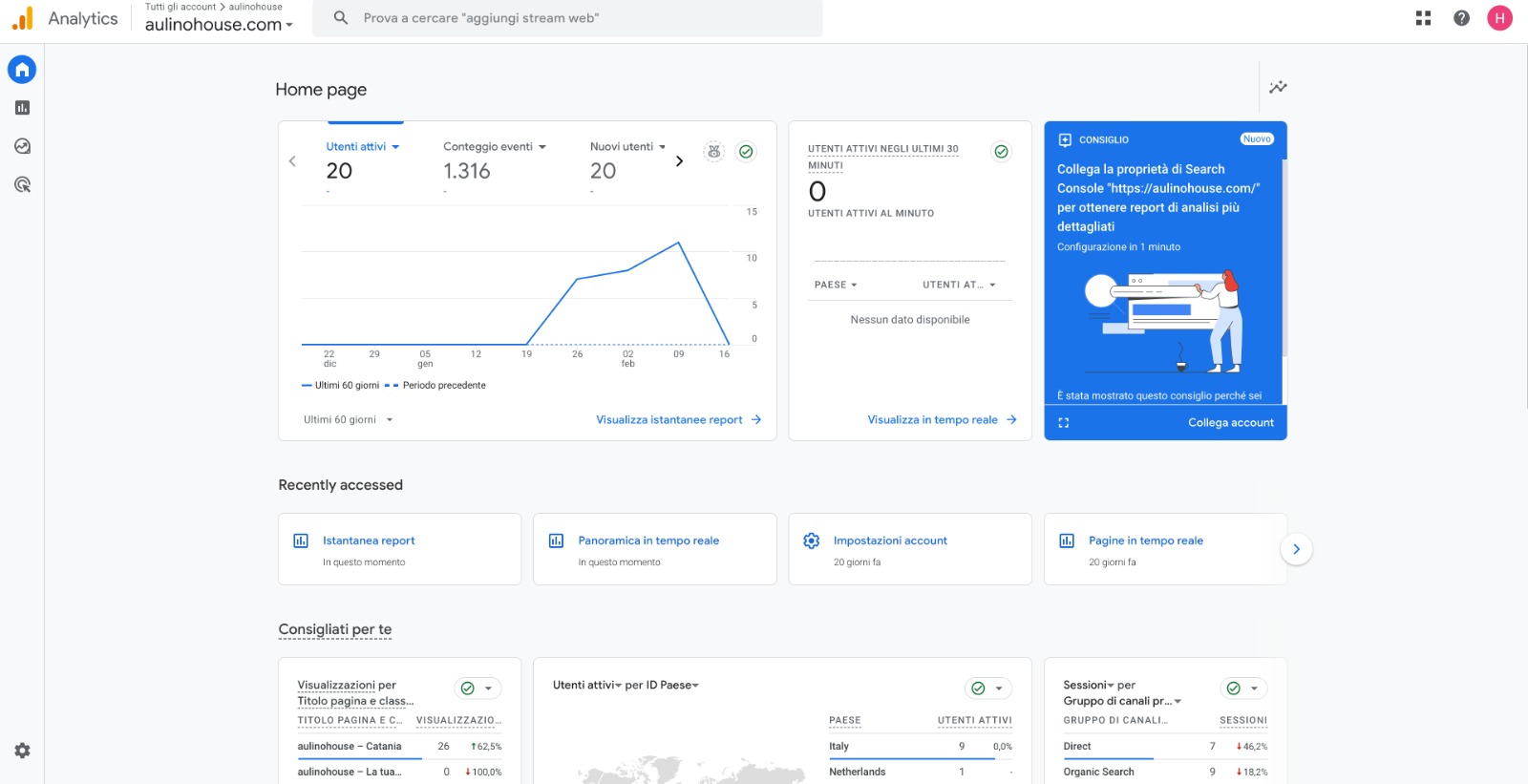The height and width of the screenshot is (784, 1528).
Task: Open Panoramica in tempo reale recent card
Action: 654,549
